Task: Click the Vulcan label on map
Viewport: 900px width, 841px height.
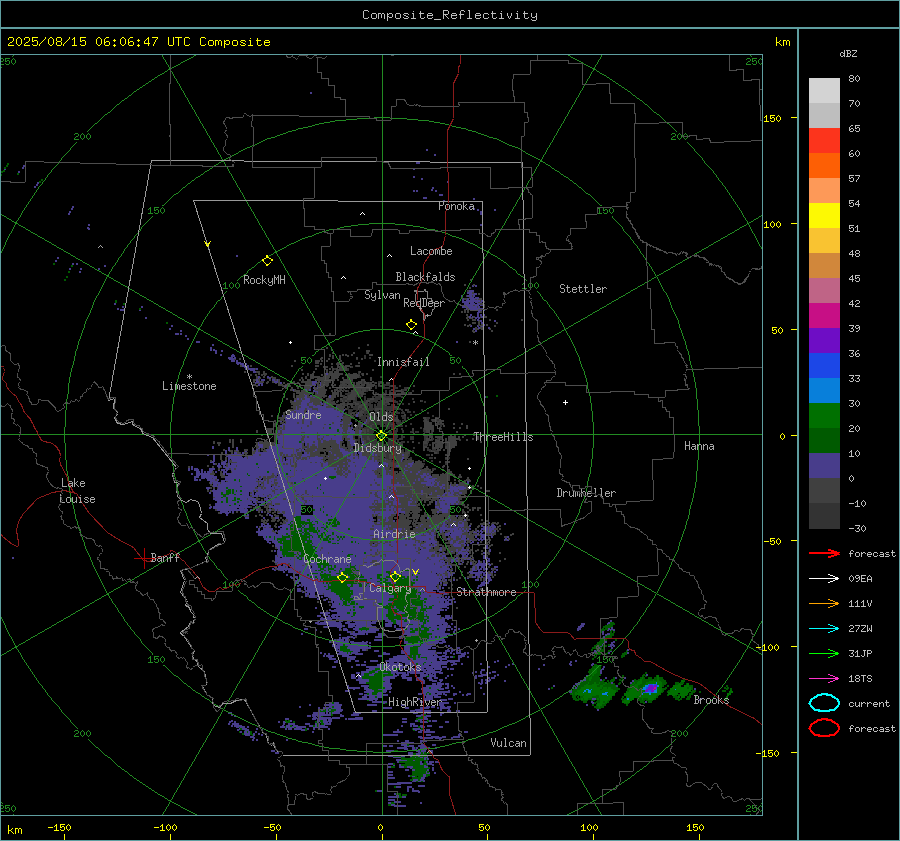Action: coord(509,743)
